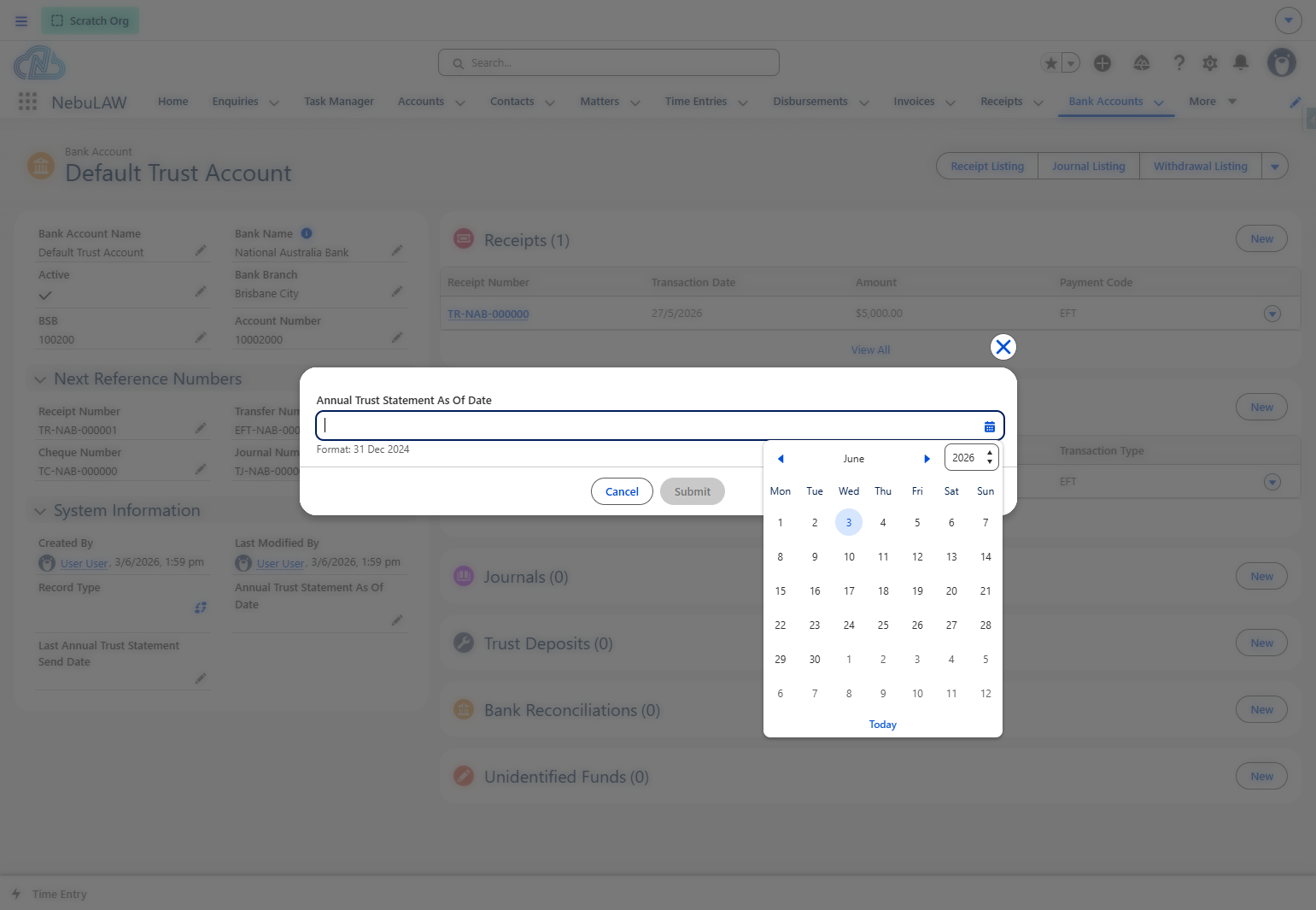Open Notifications bell
The height and width of the screenshot is (910, 1316).
tap(1241, 62)
